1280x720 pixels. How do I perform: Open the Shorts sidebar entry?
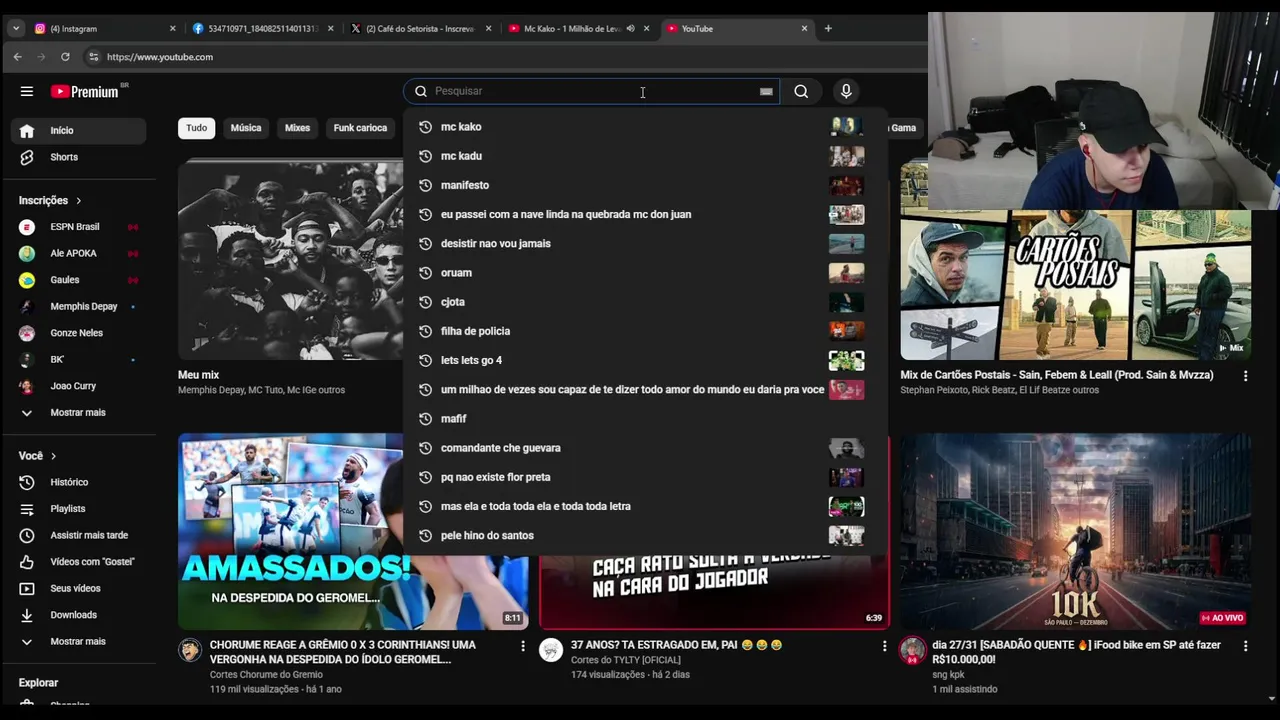(78, 157)
